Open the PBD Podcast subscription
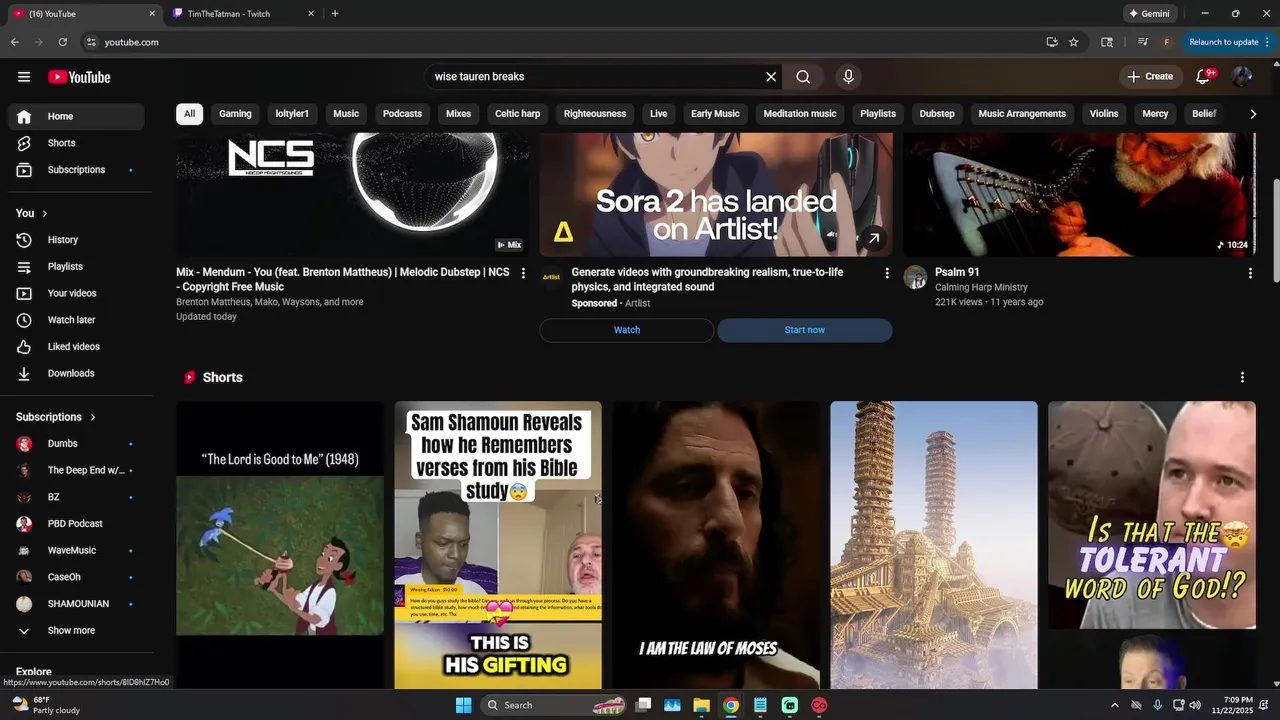Image resolution: width=1280 pixels, height=720 pixels. click(76, 524)
